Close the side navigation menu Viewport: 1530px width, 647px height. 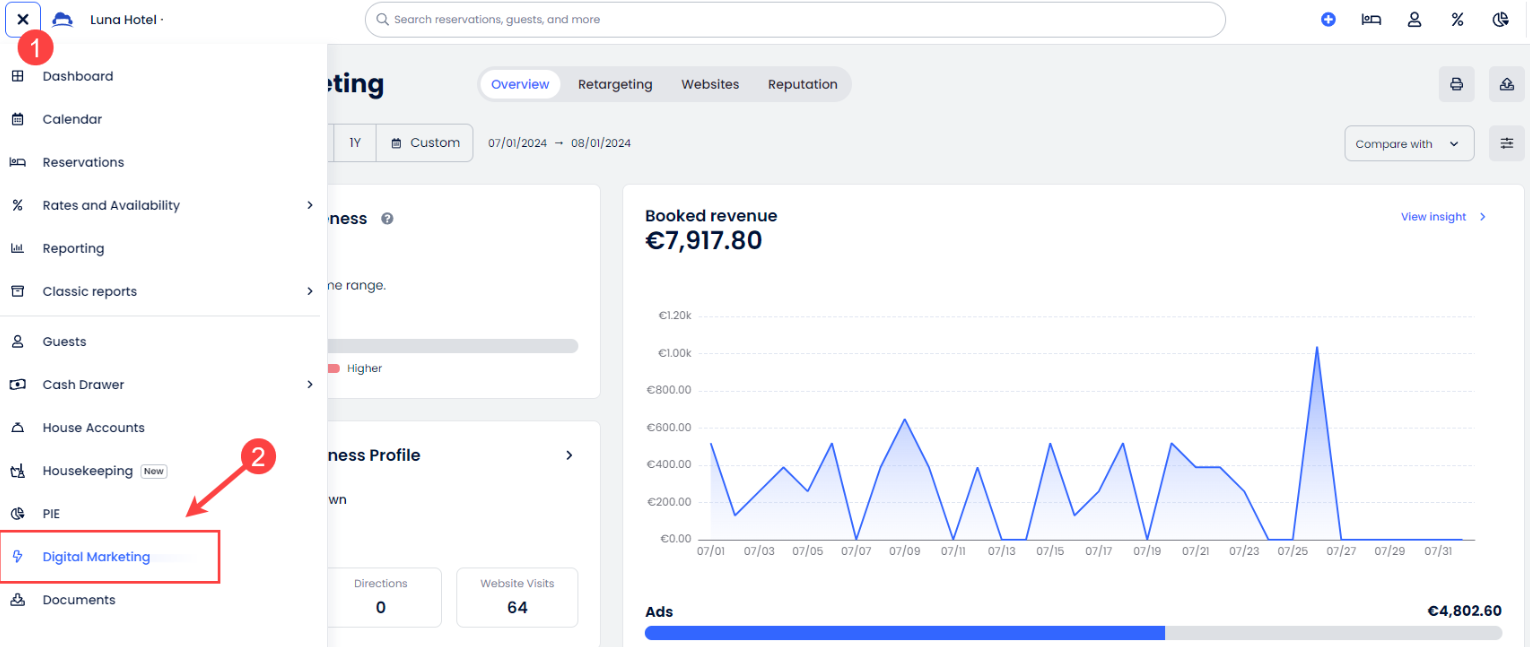point(22,19)
